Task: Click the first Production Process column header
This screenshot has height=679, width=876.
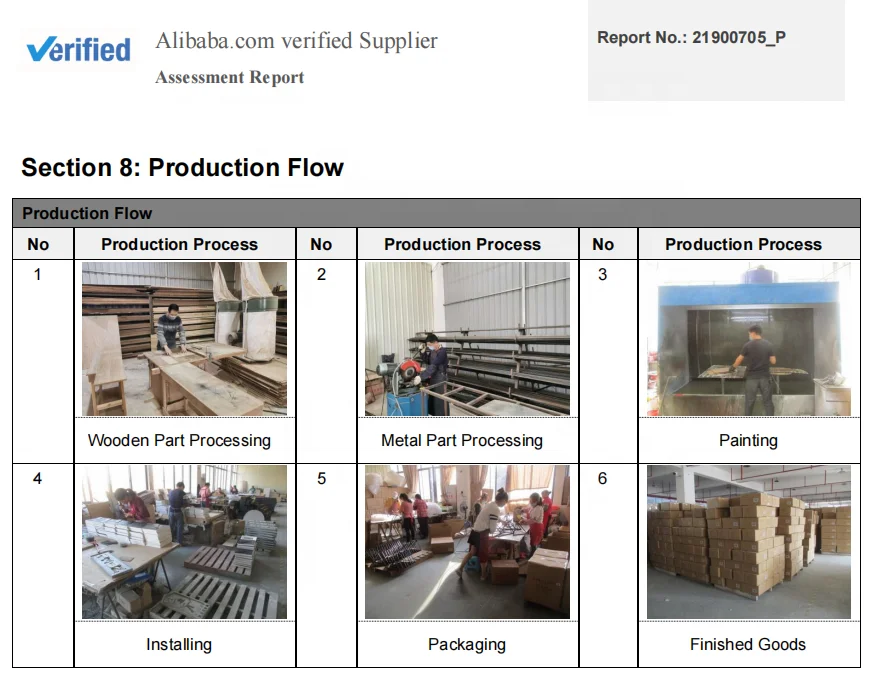Action: pyautogui.click(x=179, y=244)
